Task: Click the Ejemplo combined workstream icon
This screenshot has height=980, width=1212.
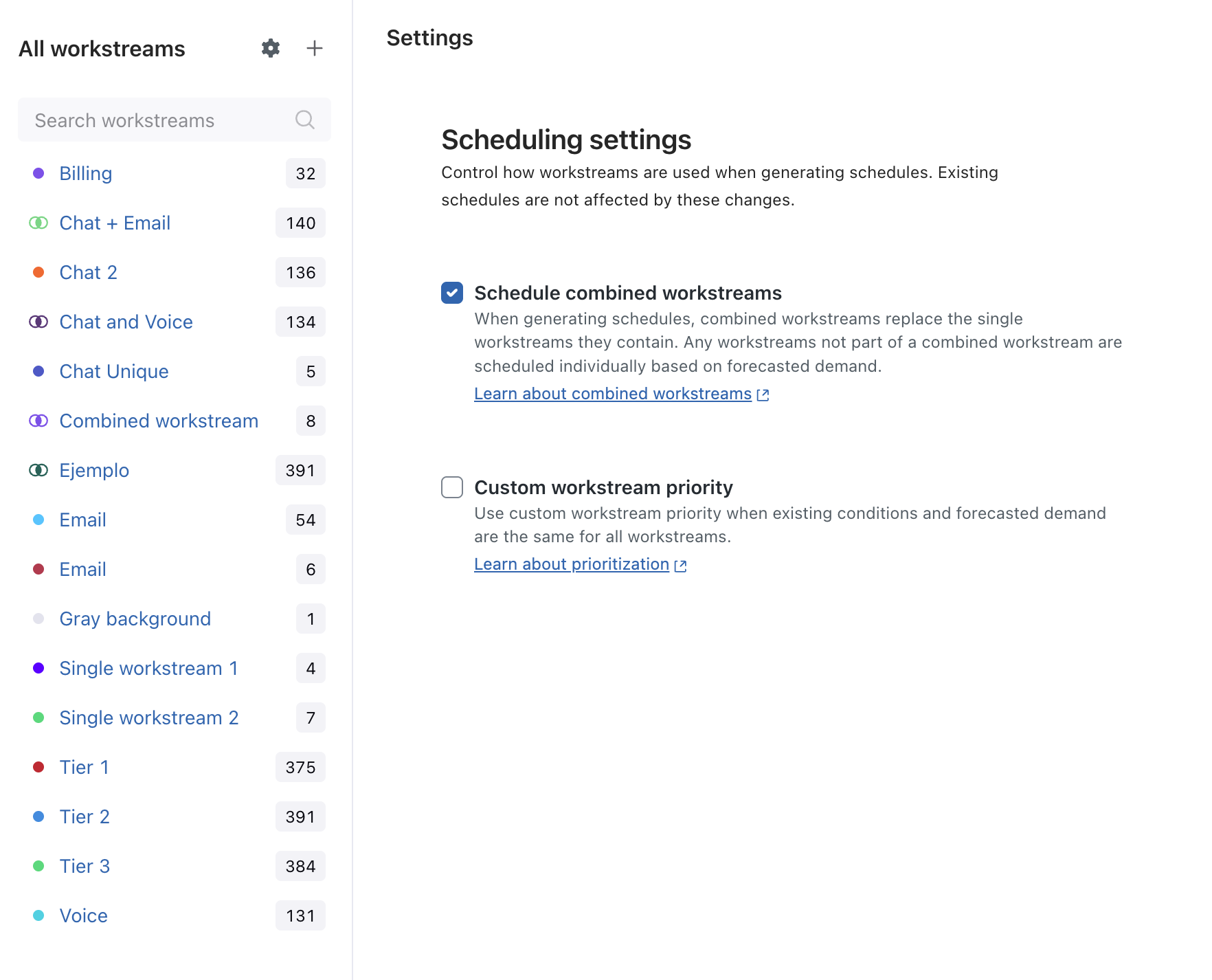Action: click(38, 470)
